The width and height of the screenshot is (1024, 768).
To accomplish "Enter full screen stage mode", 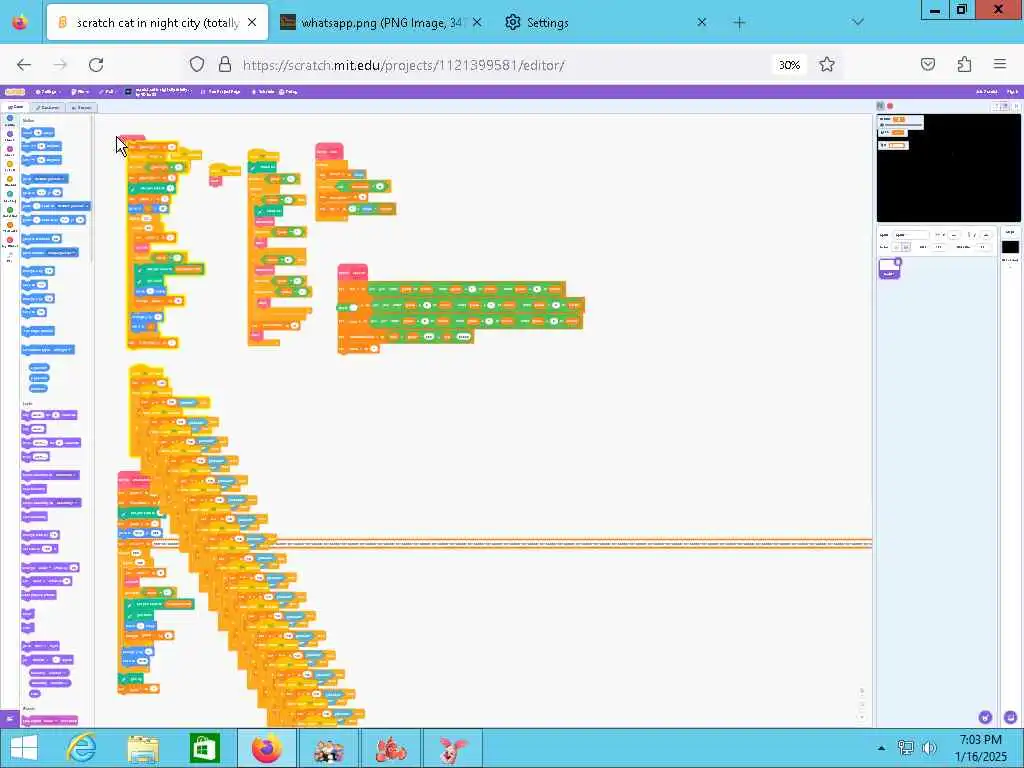I will click(1017, 106).
